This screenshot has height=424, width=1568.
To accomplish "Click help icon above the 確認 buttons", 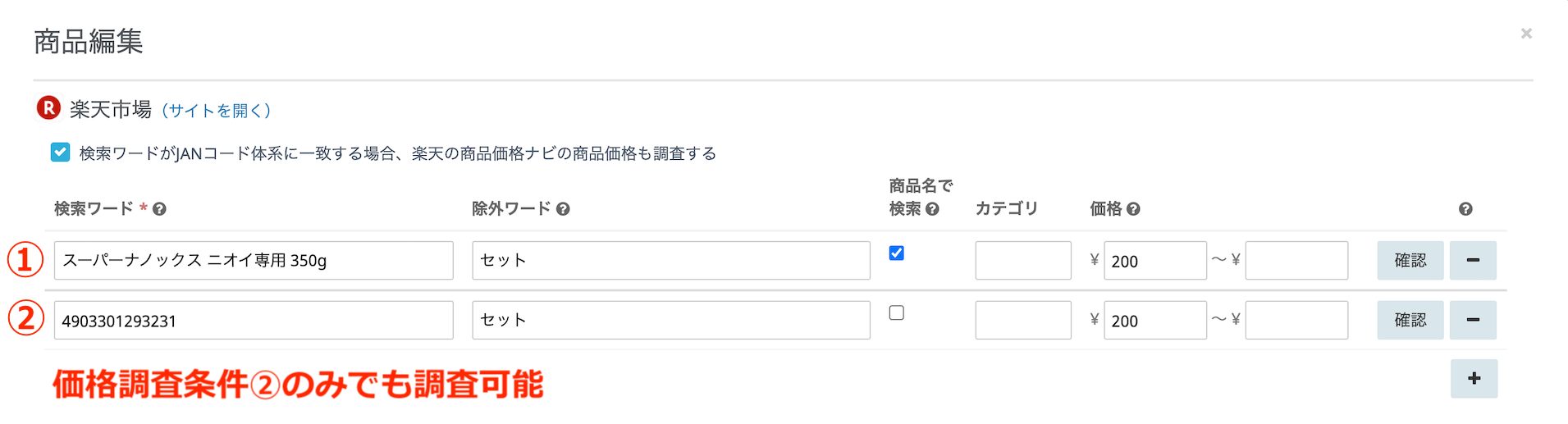I will tap(1465, 209).
